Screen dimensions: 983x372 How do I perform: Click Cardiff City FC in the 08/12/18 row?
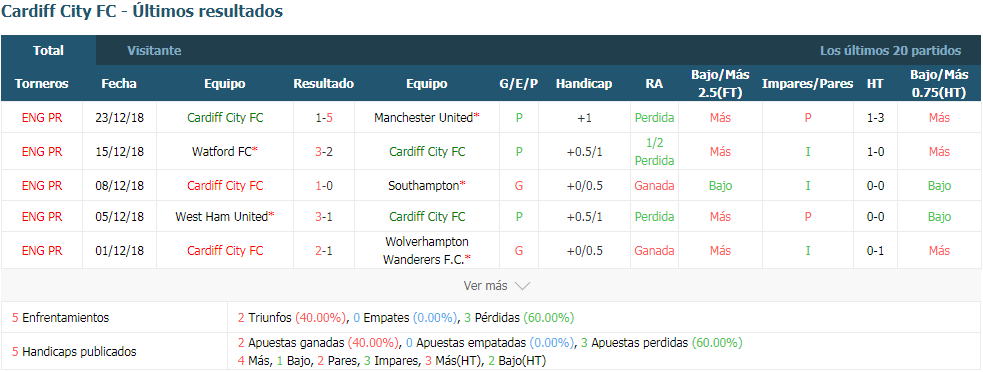(224, 186)
